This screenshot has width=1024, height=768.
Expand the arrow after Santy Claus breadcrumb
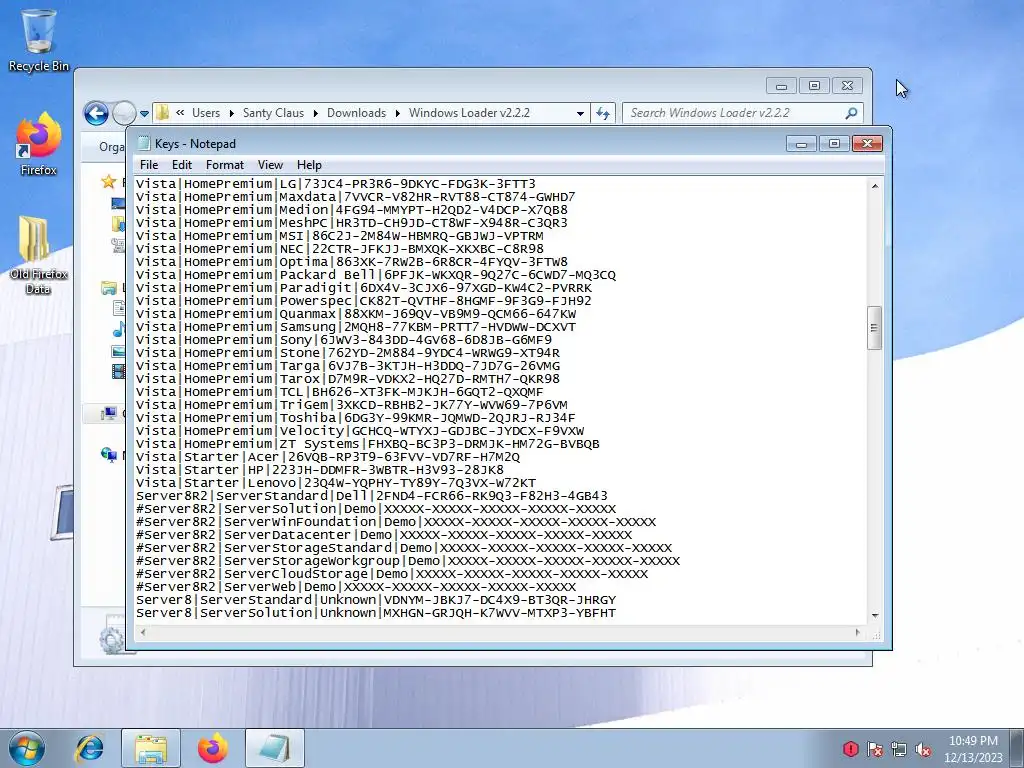coord(315,113)
